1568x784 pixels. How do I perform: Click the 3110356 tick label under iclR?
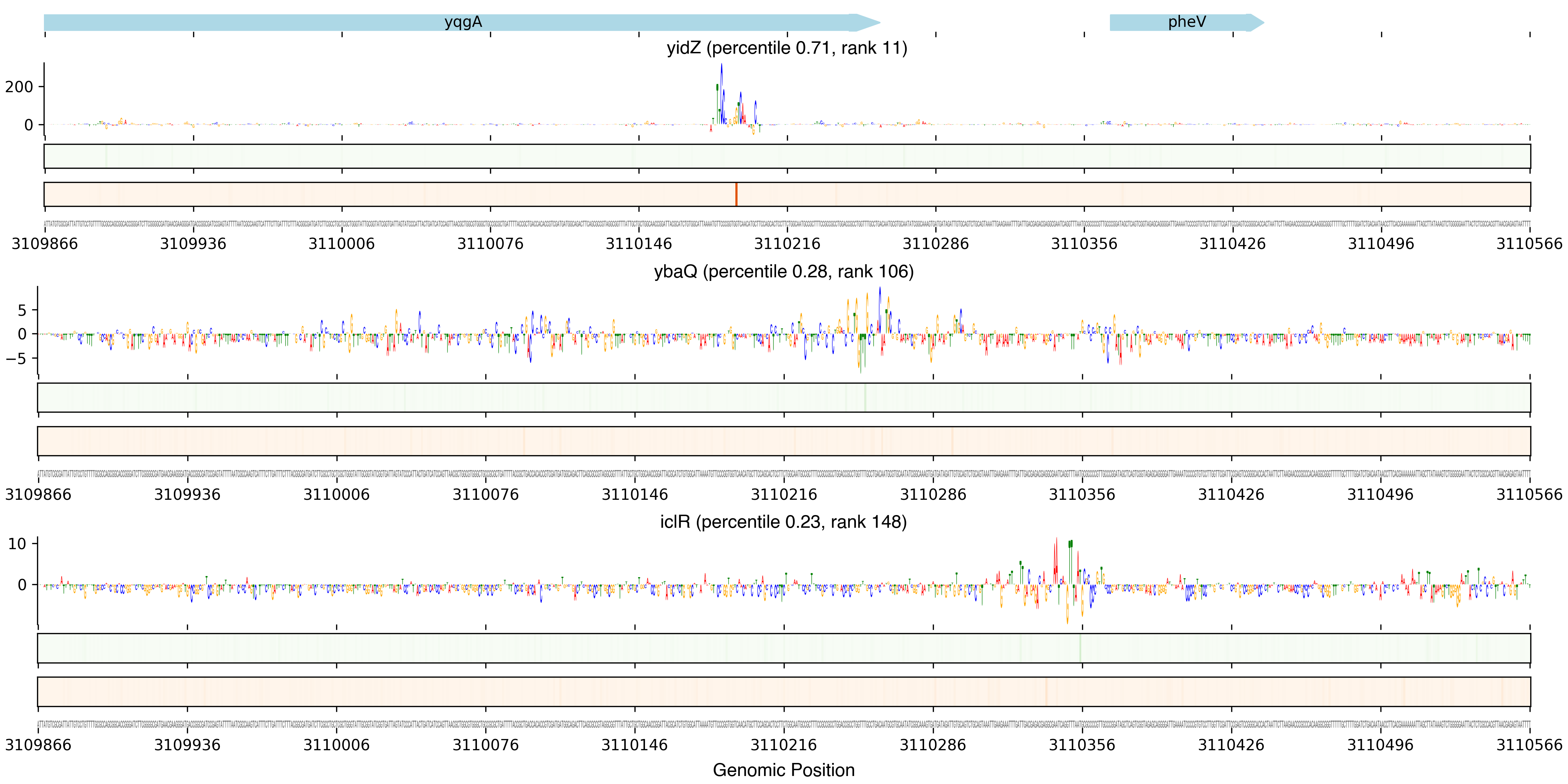tap(1082, 745)
